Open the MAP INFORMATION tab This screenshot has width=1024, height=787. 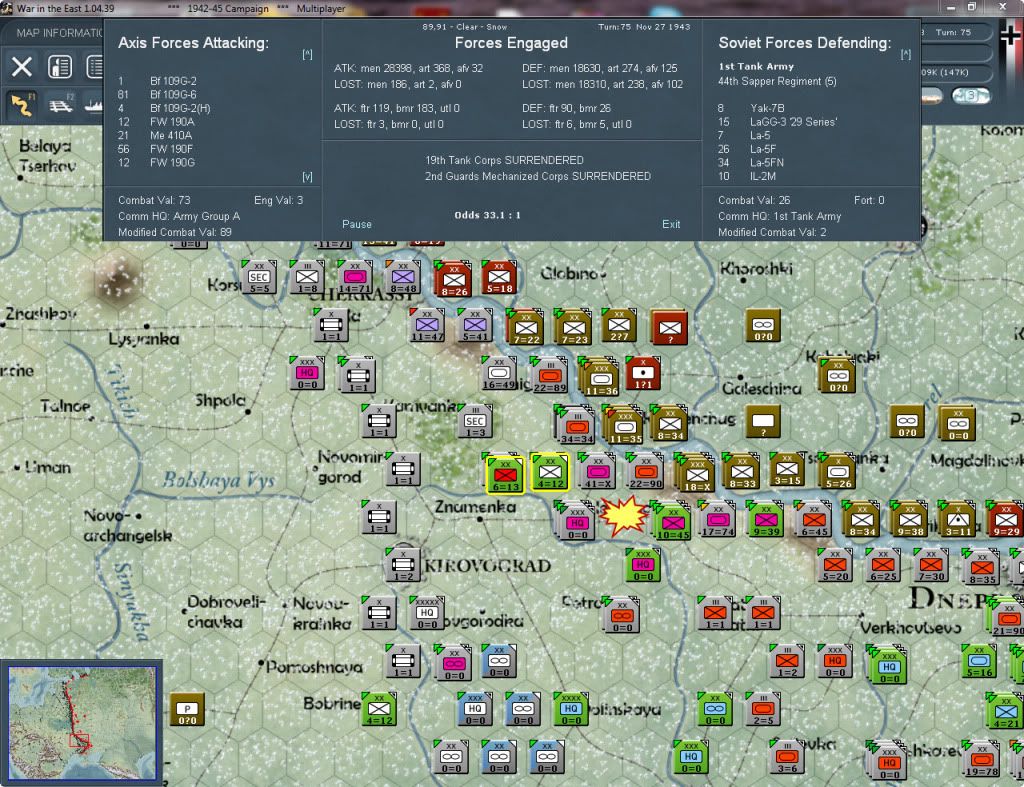pos(59,33)
